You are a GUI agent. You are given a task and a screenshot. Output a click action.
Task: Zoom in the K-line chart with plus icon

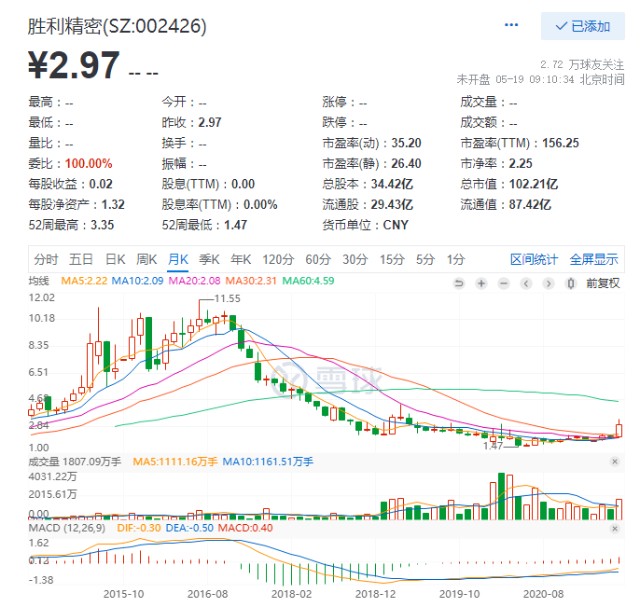click(482, 283)
